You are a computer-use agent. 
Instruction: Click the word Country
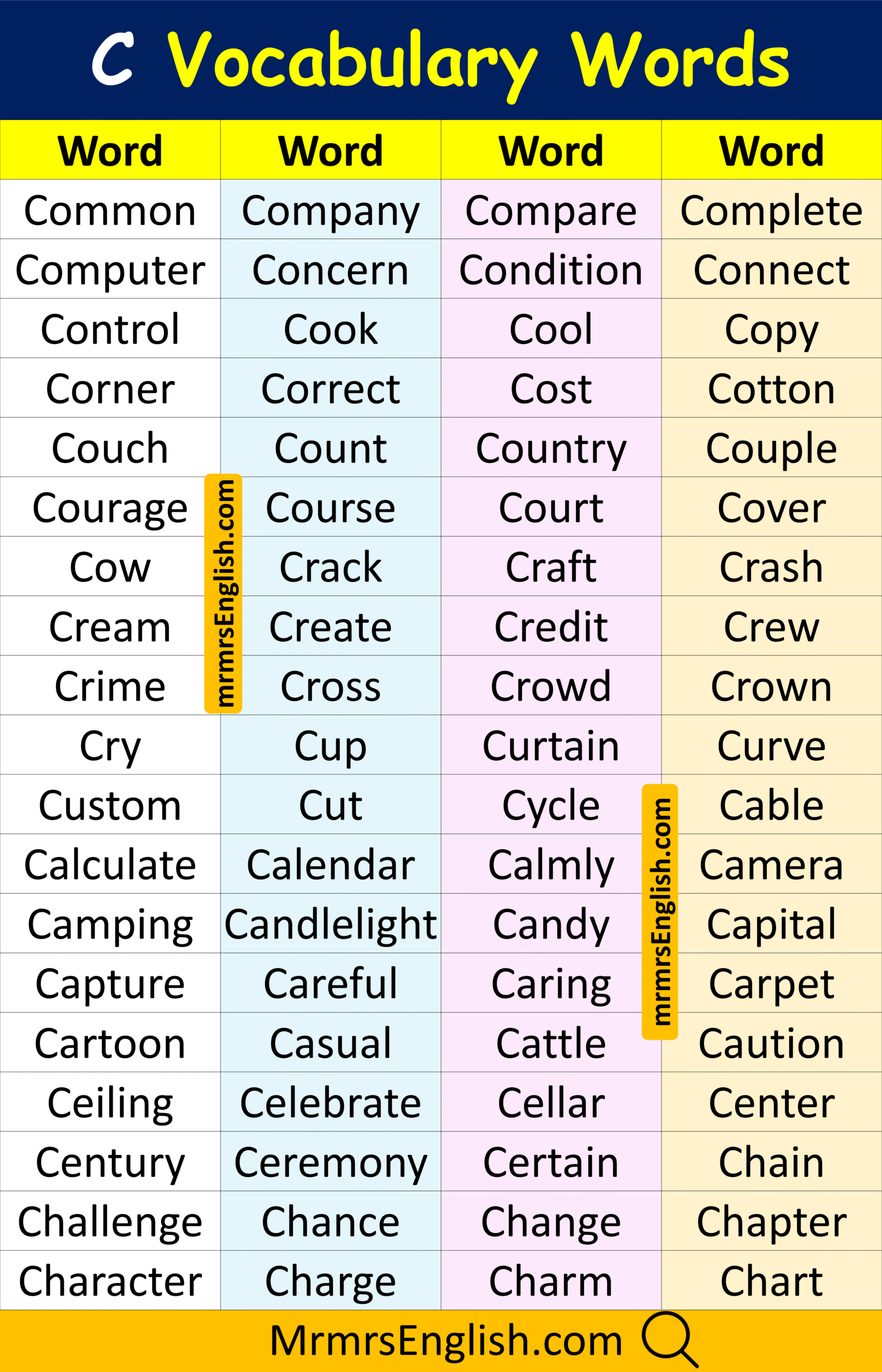coord(551,448)
